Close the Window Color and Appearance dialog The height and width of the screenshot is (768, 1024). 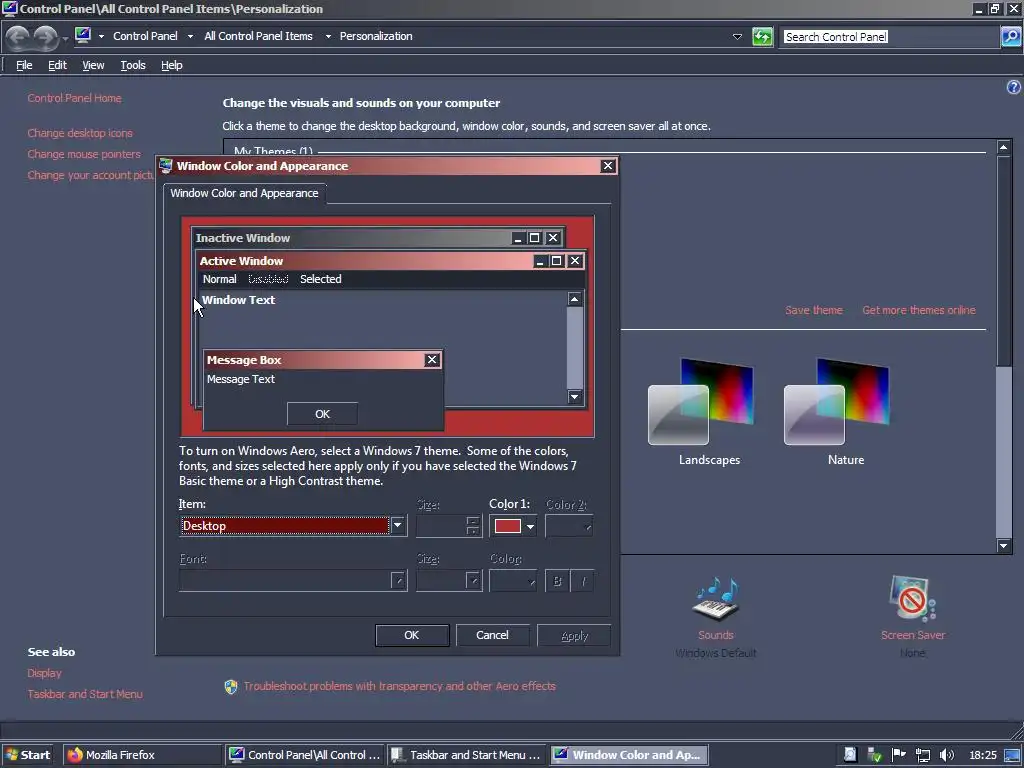(608, 166)
